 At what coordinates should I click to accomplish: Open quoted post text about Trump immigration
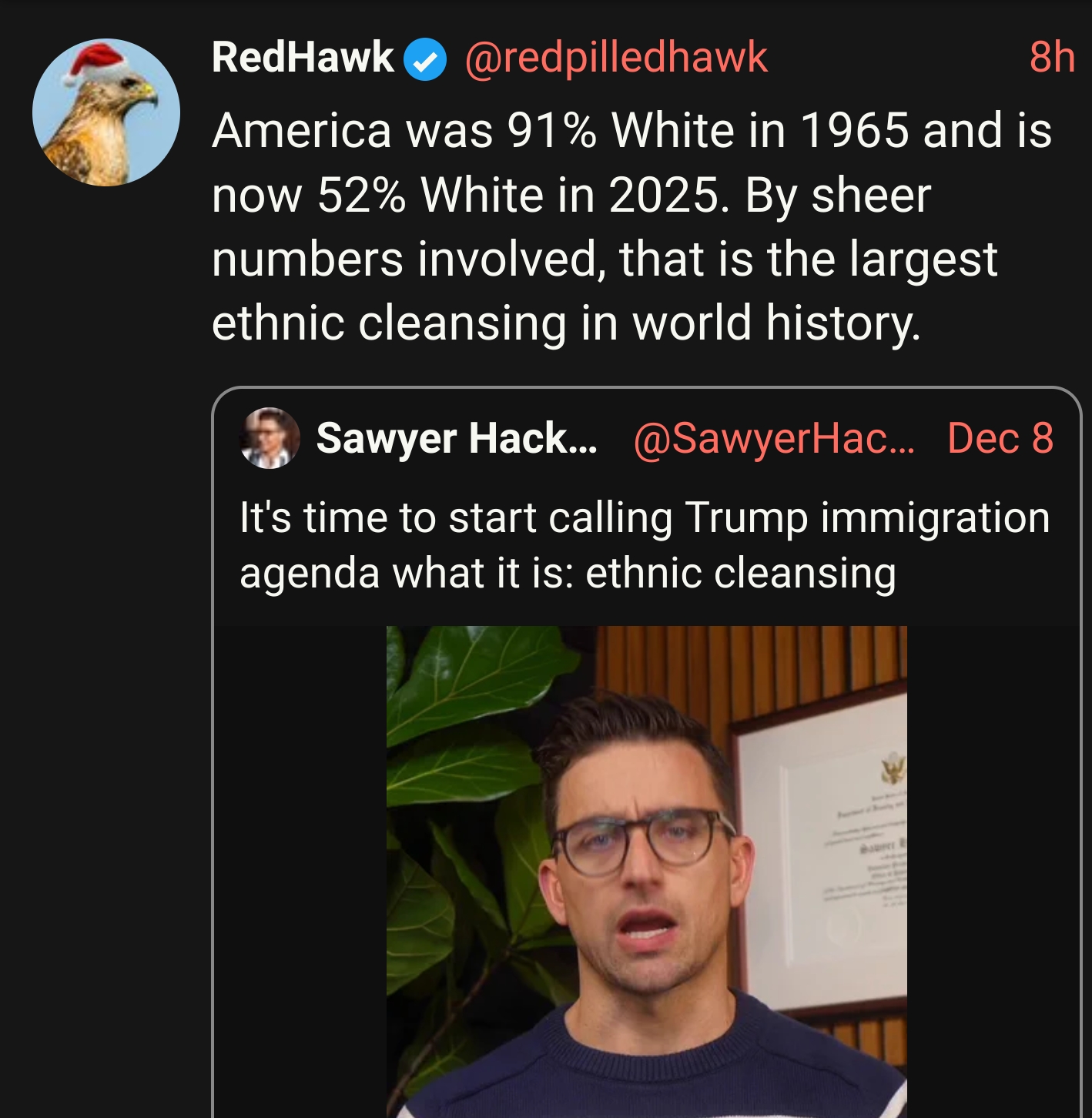coord(645,545)
